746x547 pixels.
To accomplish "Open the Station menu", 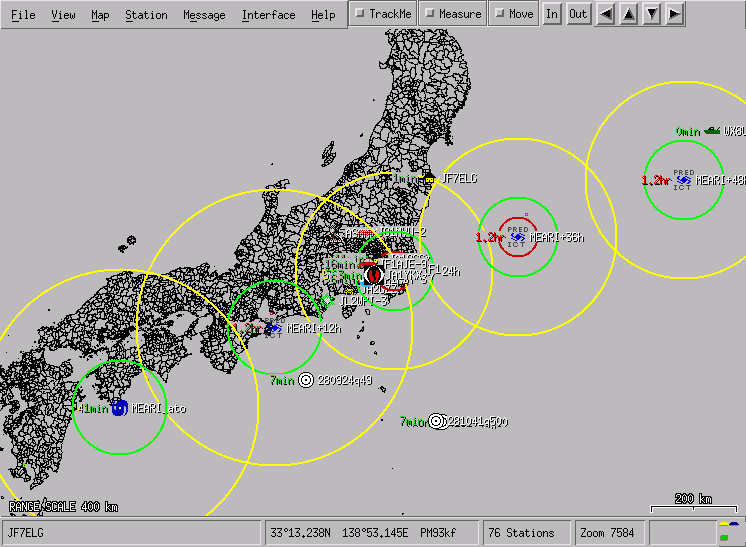I will pyautogui.click(x=146, y=15).
